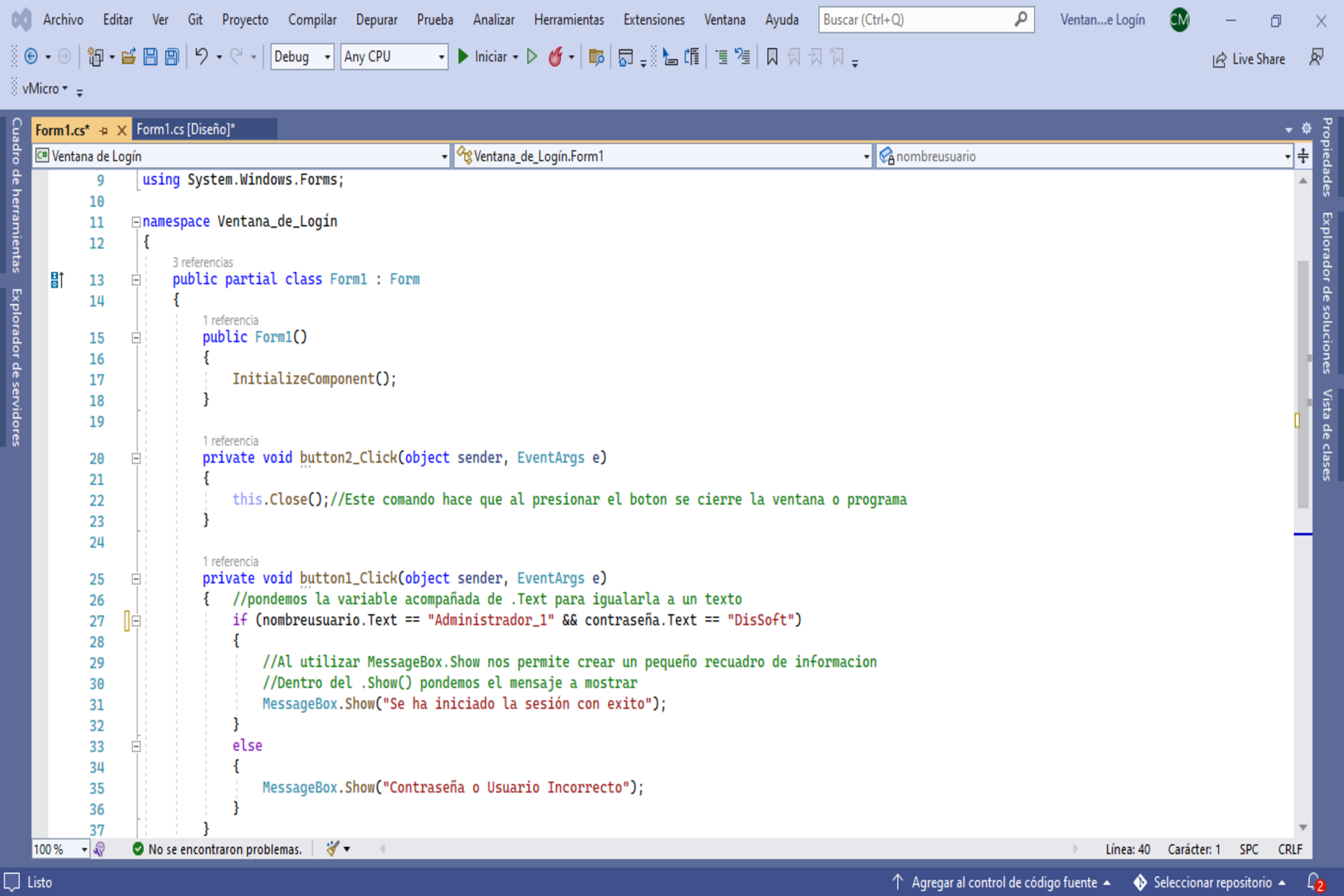The width and height of the screenshot is (1344, 896).
Task: Open the Explorador de soluciones side panel
Action: 1327,293
